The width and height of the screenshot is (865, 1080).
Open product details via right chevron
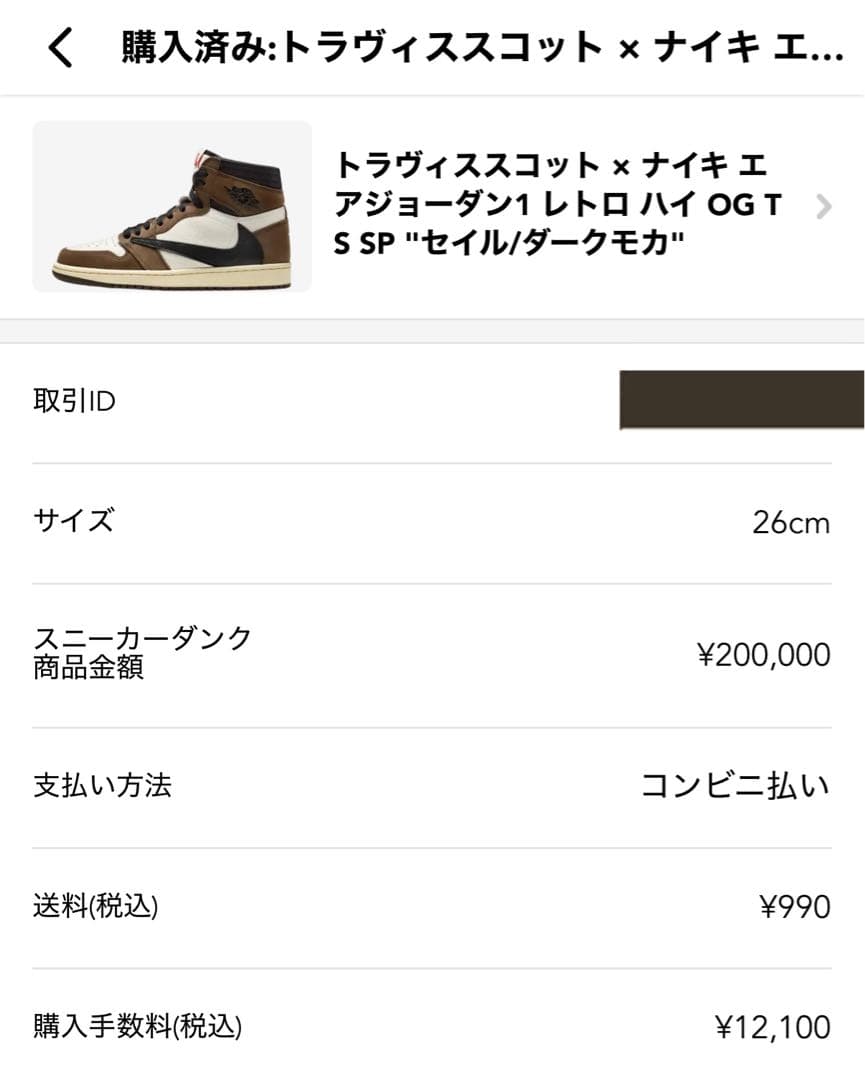pos(824,206)
